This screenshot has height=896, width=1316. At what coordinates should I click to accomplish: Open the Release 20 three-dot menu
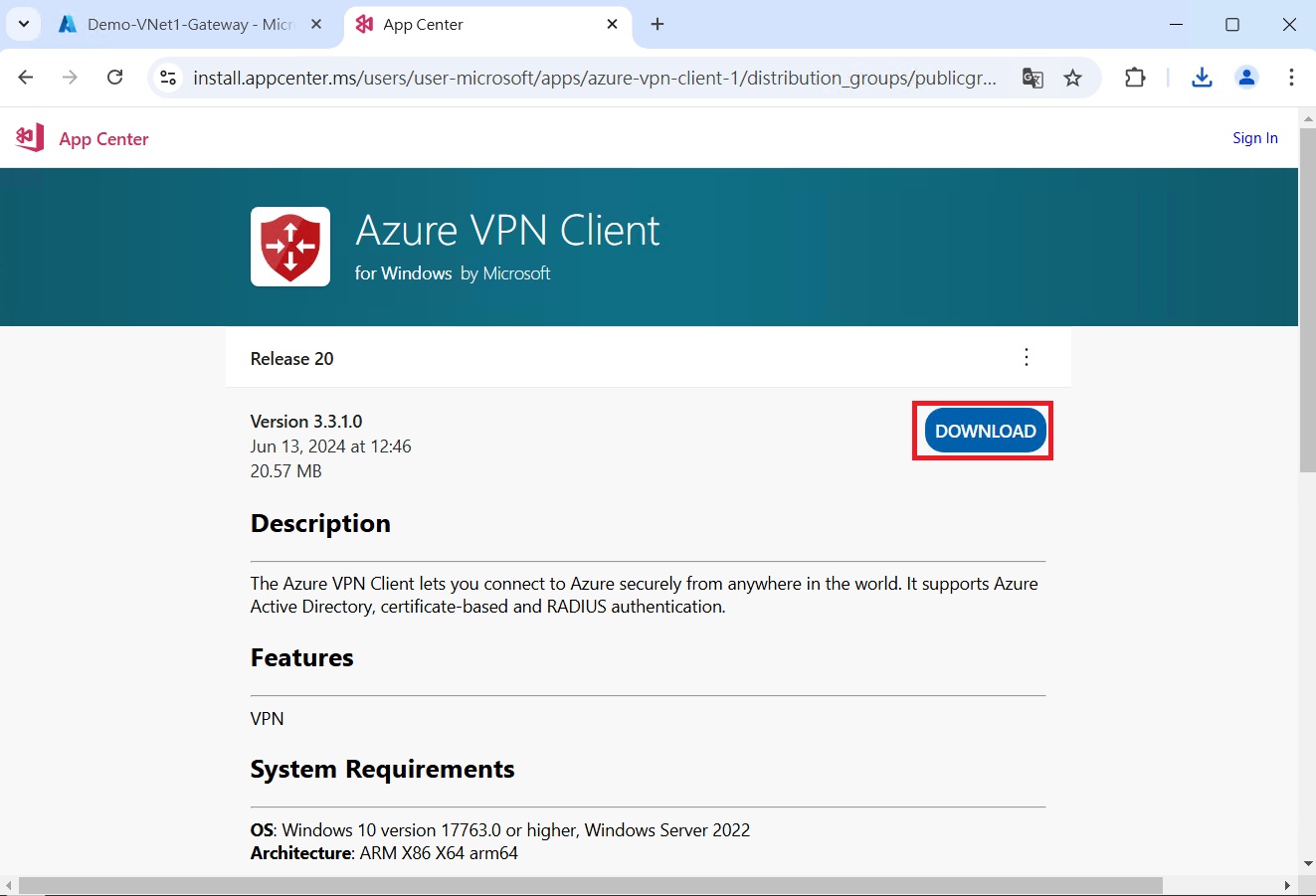pos(1027,358)
